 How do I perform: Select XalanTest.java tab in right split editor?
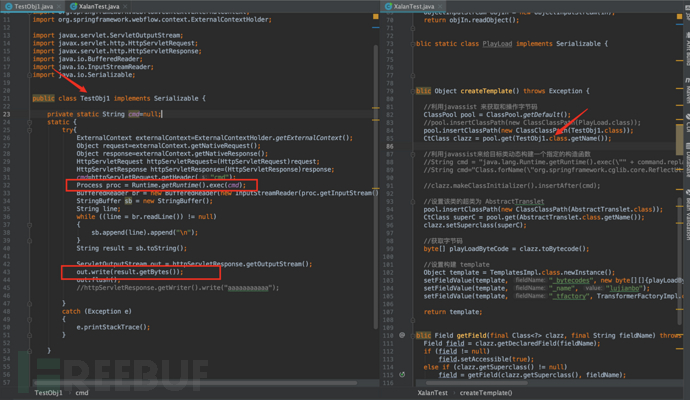click(414, 6)
